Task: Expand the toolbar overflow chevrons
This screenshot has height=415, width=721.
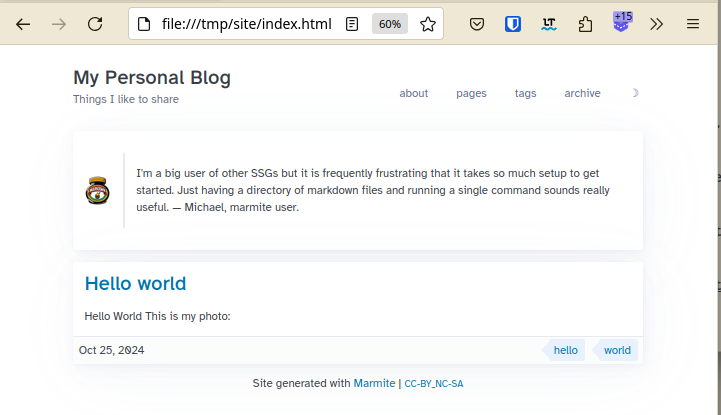Action: (657, 24)
